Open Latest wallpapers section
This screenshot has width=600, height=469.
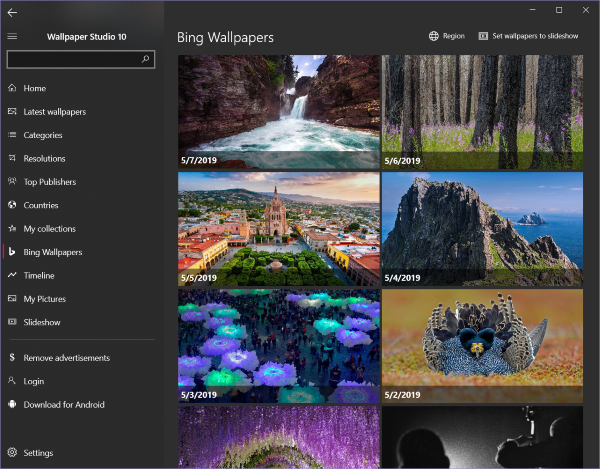click(55, 112)
